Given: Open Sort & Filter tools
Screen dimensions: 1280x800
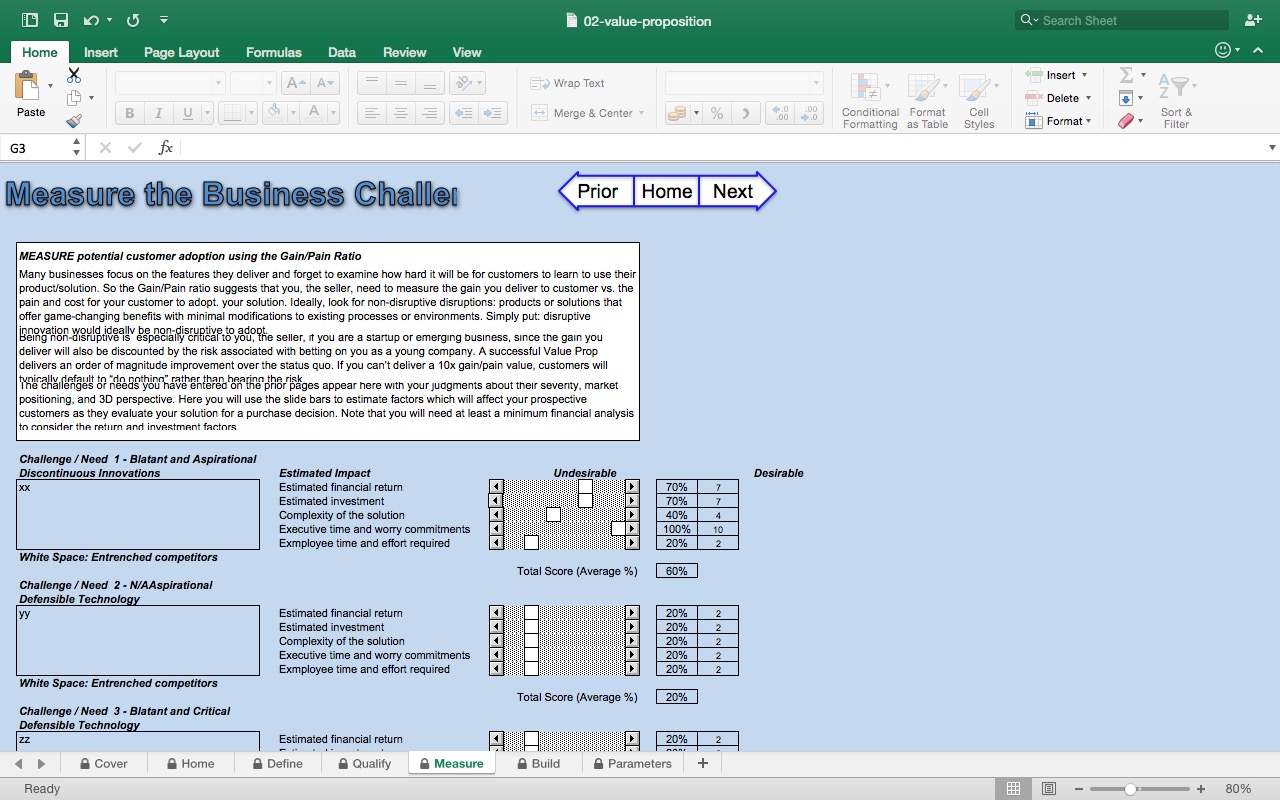Looking at the screenshot, I should pyautogui.click(x=1176, y=98).
